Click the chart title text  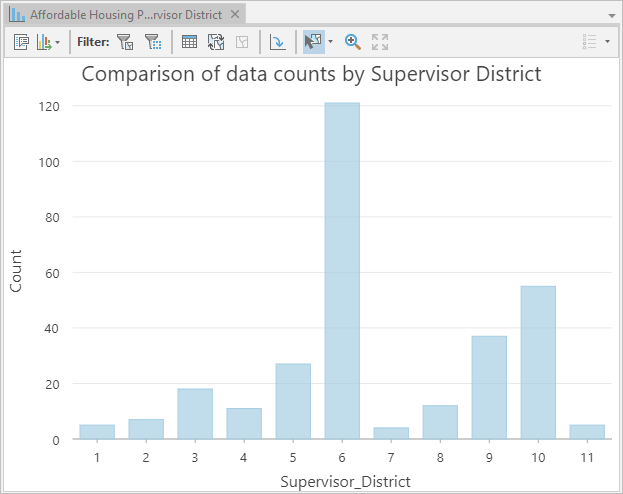(312, 74)
